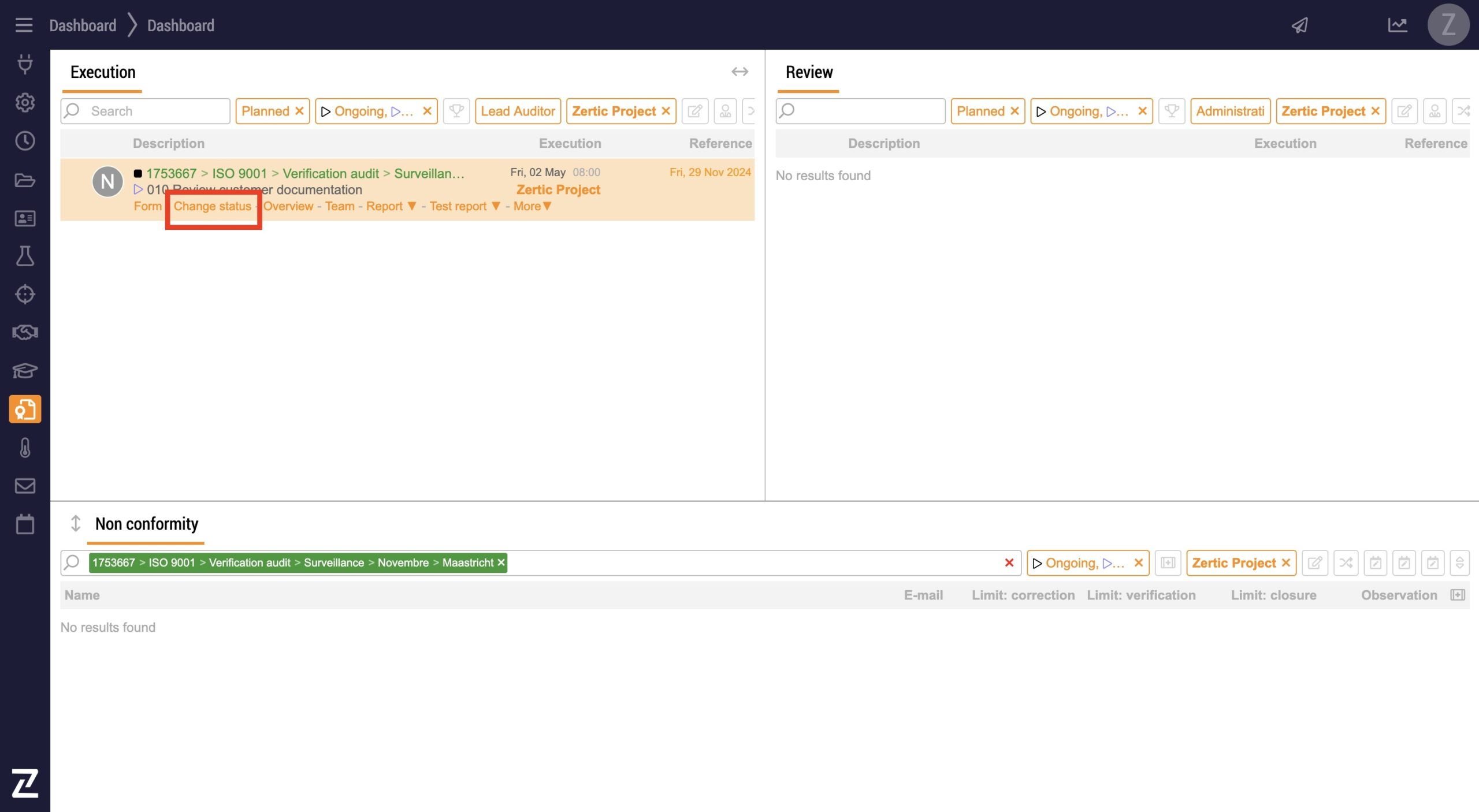Remove Zertic Project filter in Review panel
1479x812 pixels.
pos(1376,111)
